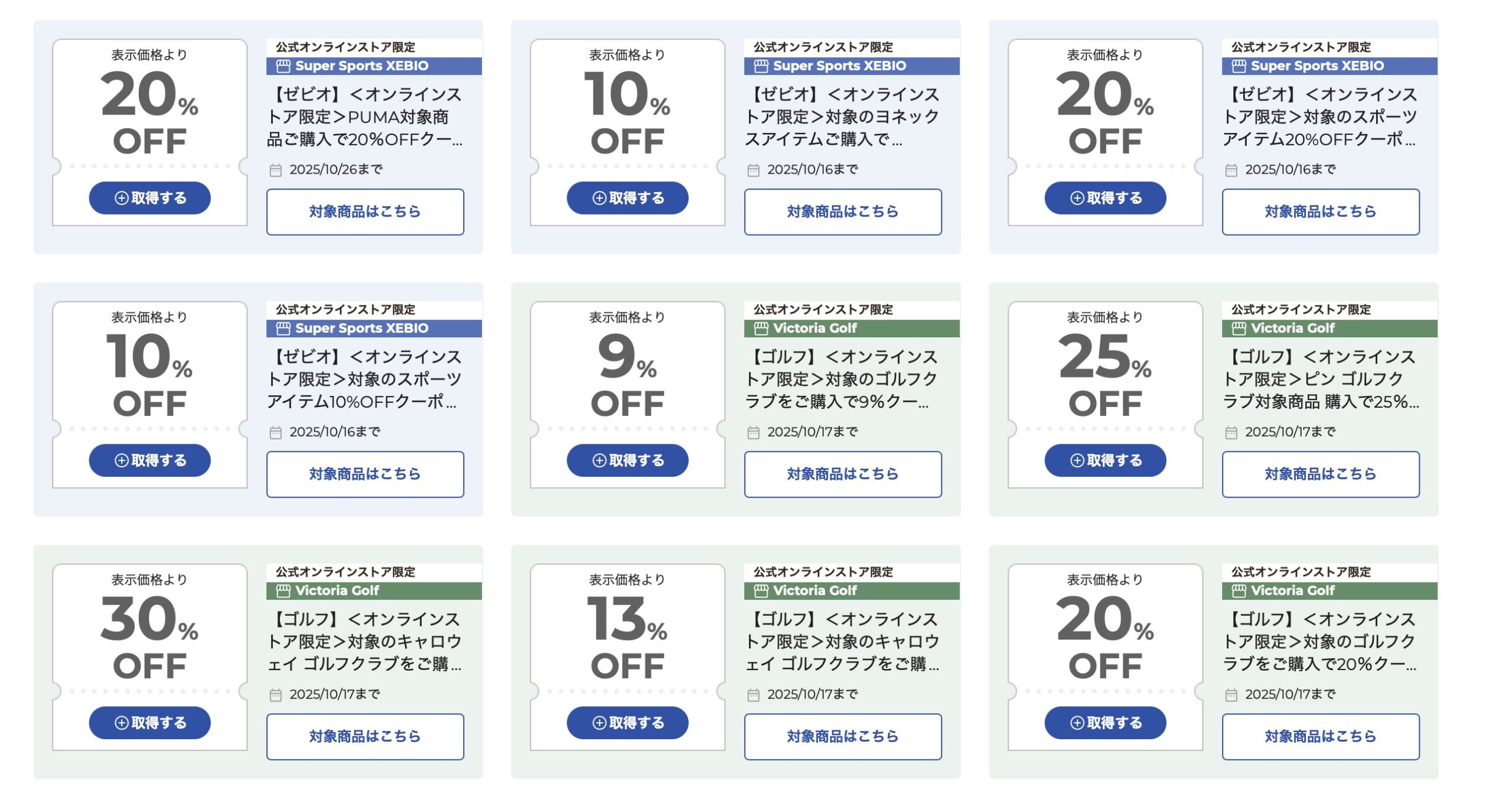This screenshot has height=806, width=1512.
Task: Obtain the 13% OFF Callaway coupon
Action: tap(627, 723)
